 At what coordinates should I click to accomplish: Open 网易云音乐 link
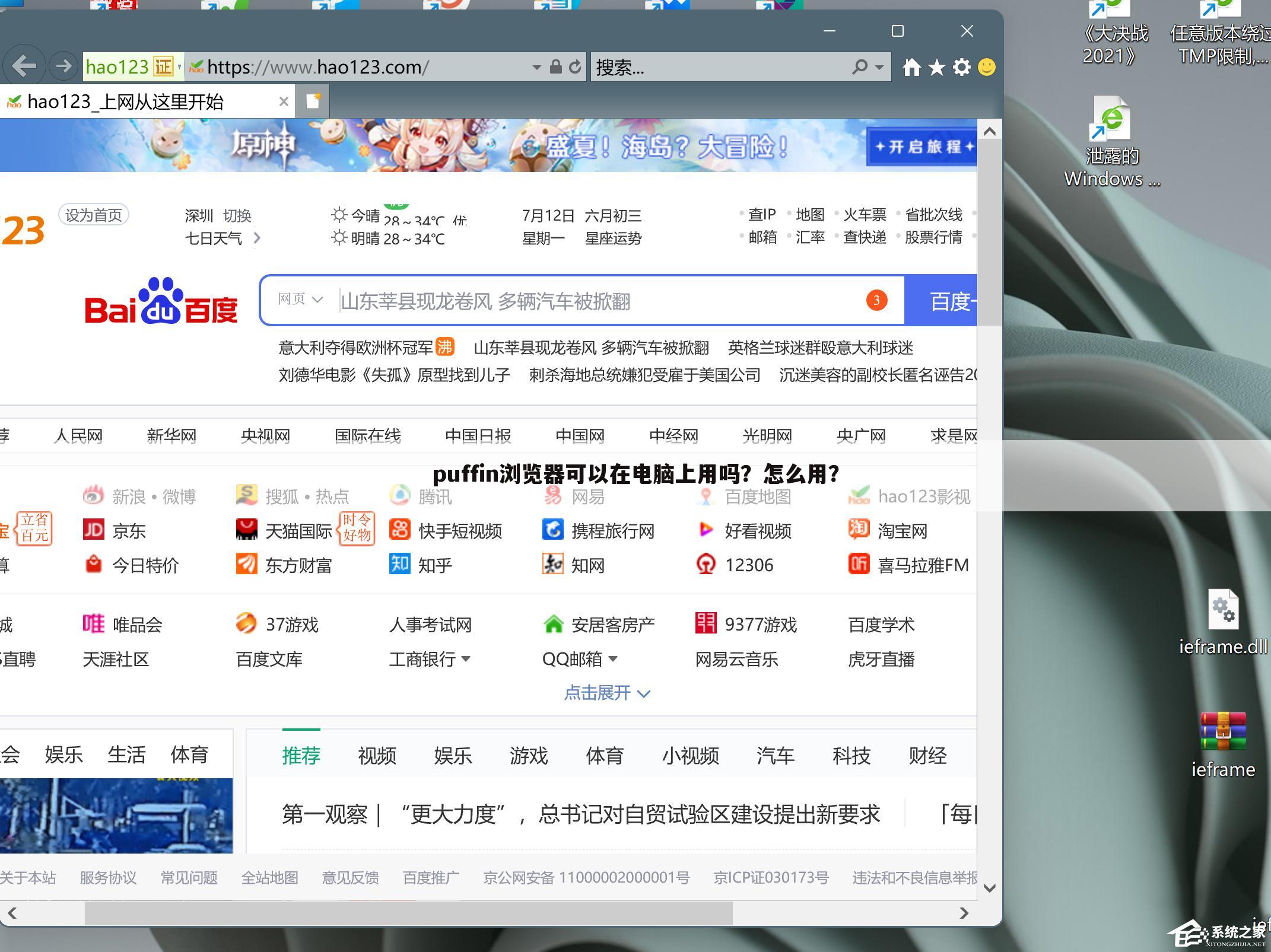click(736, 659)
